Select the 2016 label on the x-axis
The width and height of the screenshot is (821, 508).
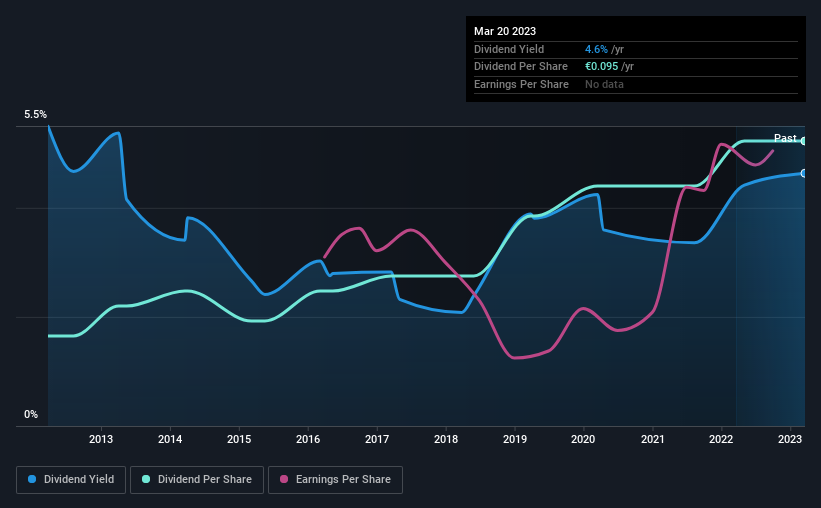click(308, 439)
